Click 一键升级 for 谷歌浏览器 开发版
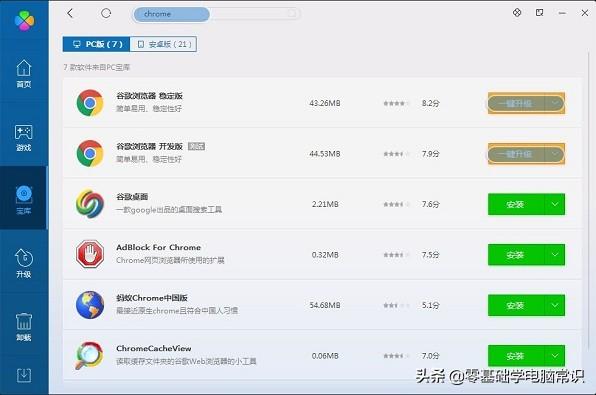The width and height of the screenshot is (596, 395). [x=516, y=154]
